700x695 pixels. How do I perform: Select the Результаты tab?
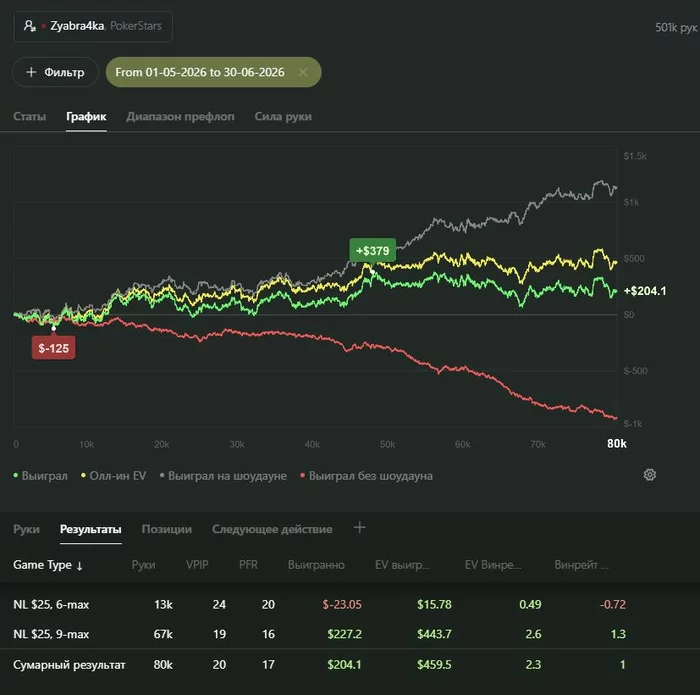pyautogui.click(x=91, y=529)
